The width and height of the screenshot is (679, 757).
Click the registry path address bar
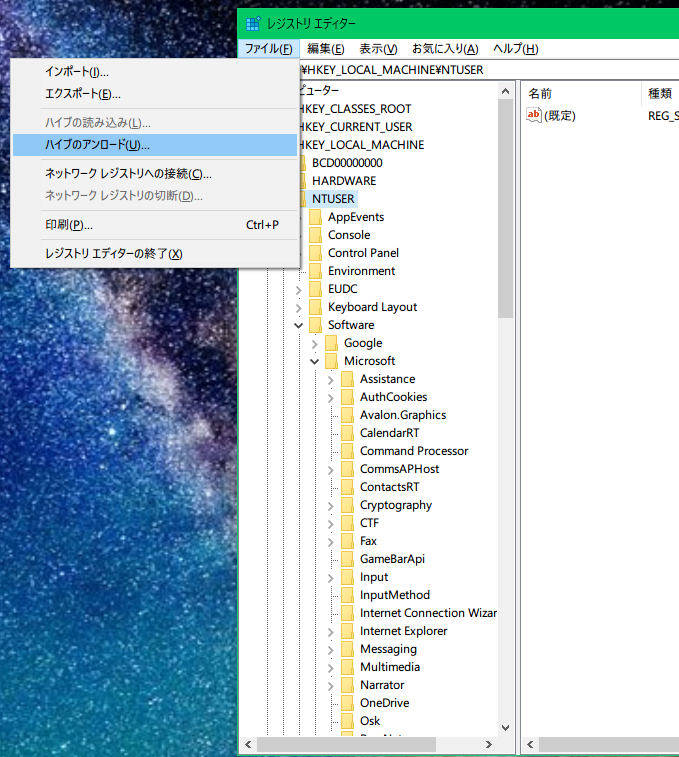tap(489, 70)
